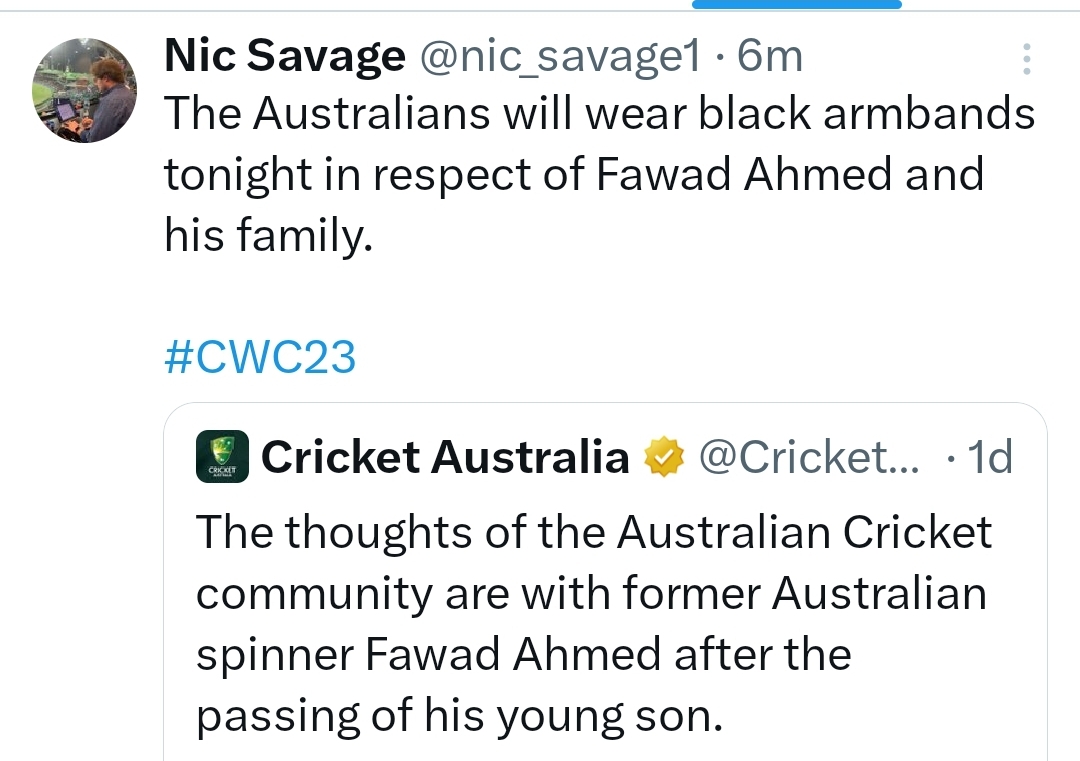Open the Cricket Australia account name
The height and width of the screenshot is (761, 1080).
[445, 457]
